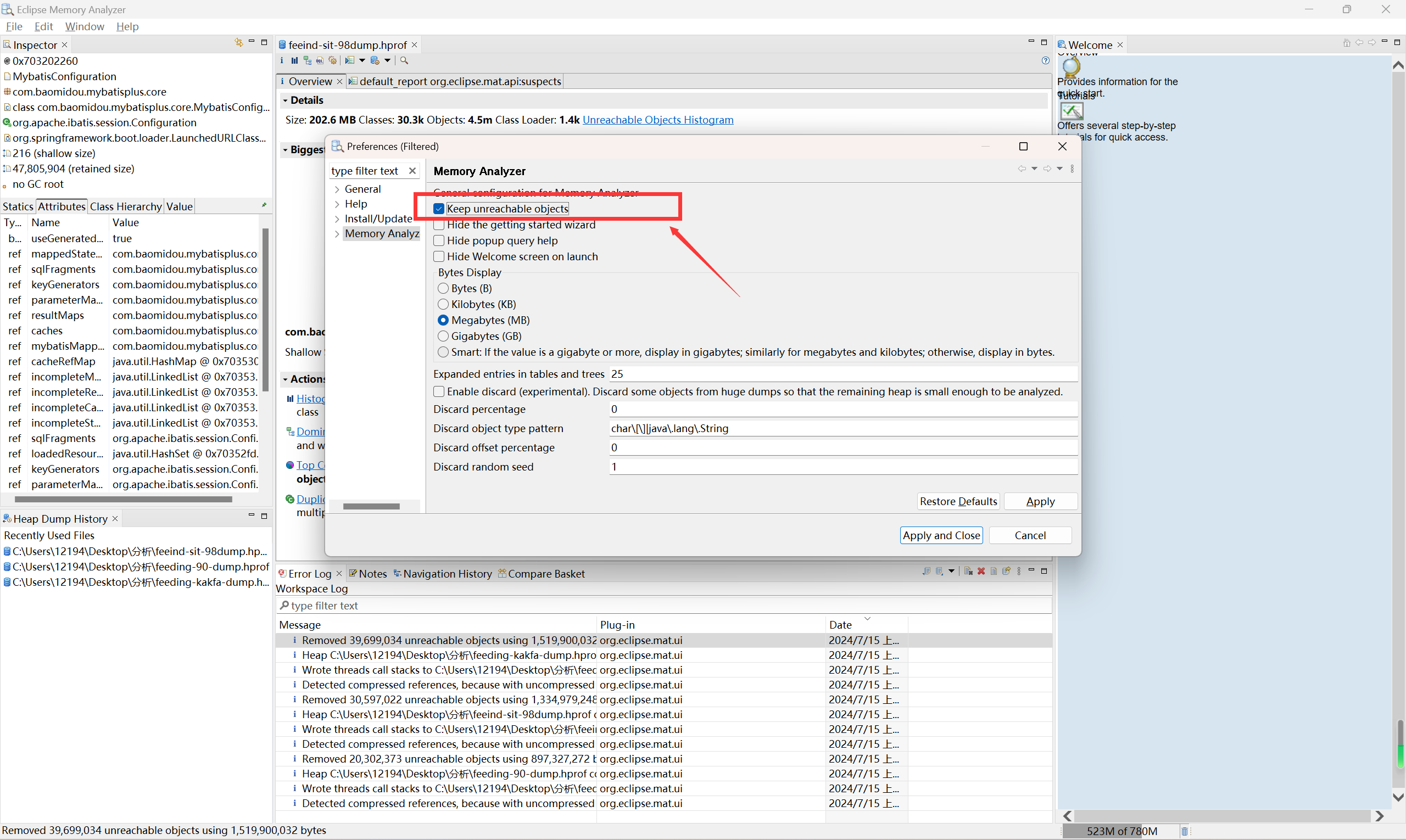Open Error Log view menu dots
1406x840 pixels.
1019,571
